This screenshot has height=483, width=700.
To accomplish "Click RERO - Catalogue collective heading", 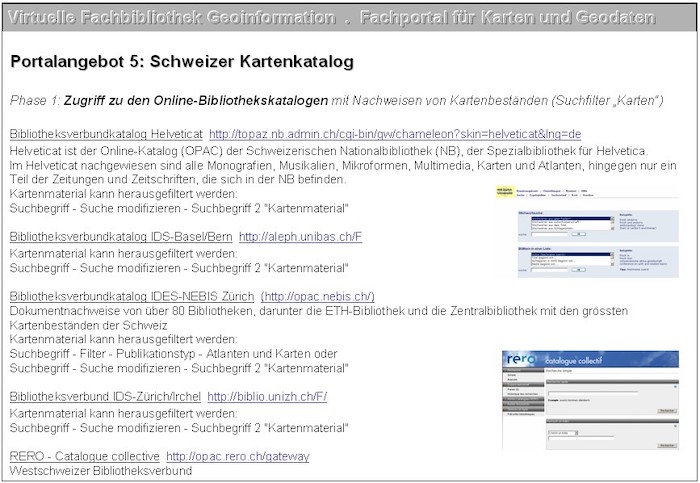I will [84, 456].
